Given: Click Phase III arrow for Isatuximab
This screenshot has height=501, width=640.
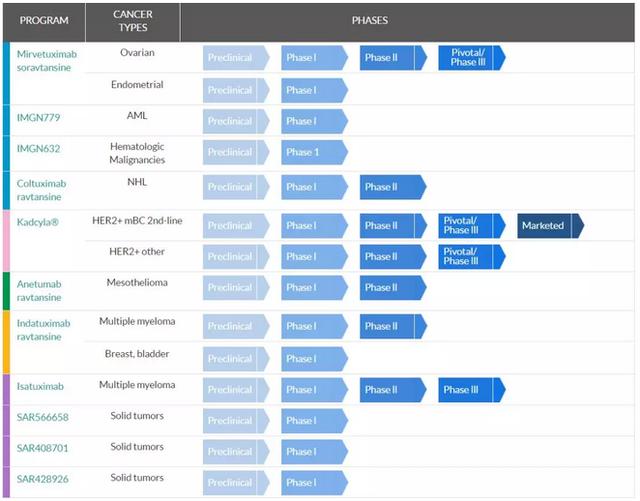Looking at the screenshot, I should tap(469, 390).
